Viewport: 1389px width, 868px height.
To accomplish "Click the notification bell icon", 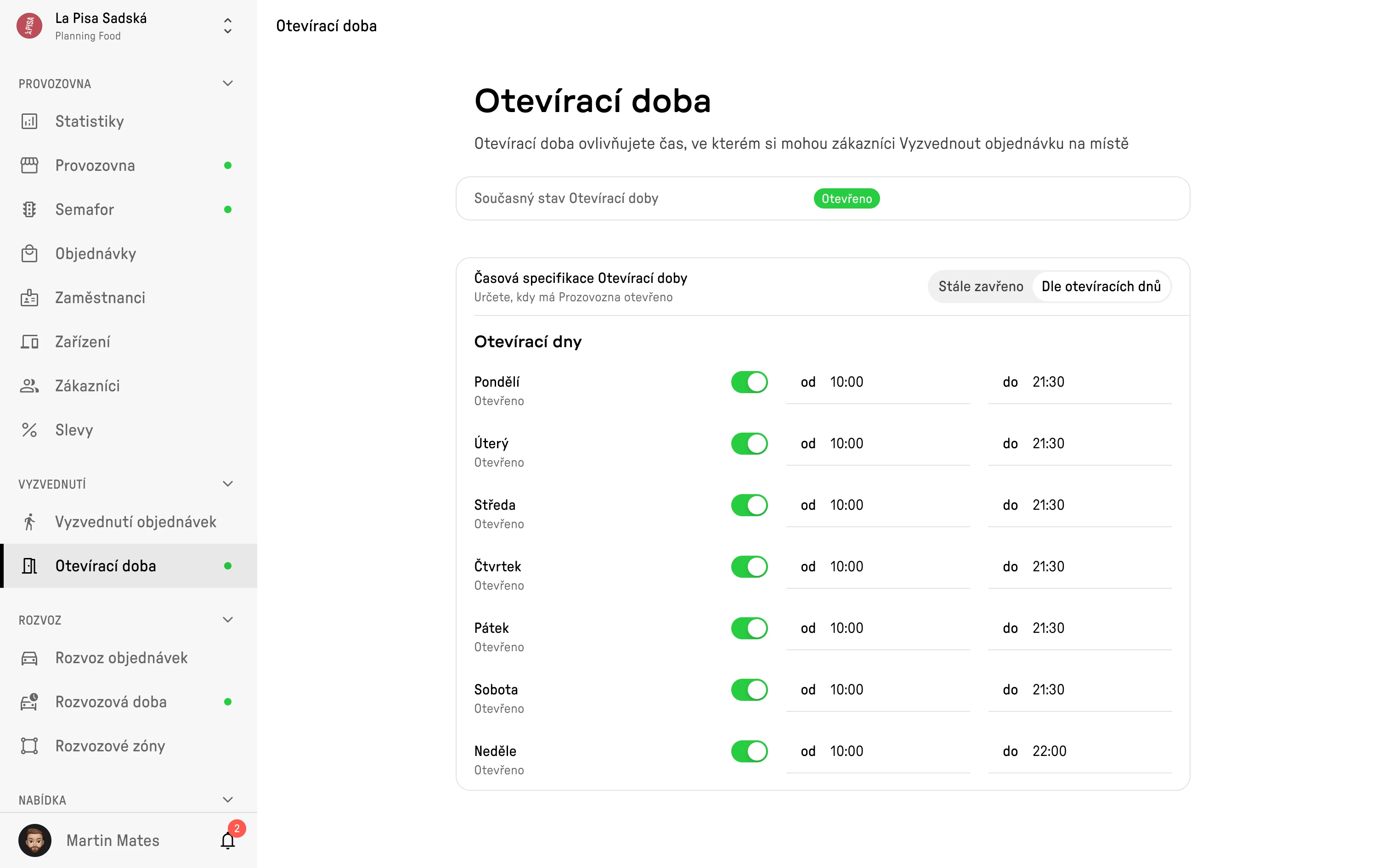I will click(x=228, y=840).
